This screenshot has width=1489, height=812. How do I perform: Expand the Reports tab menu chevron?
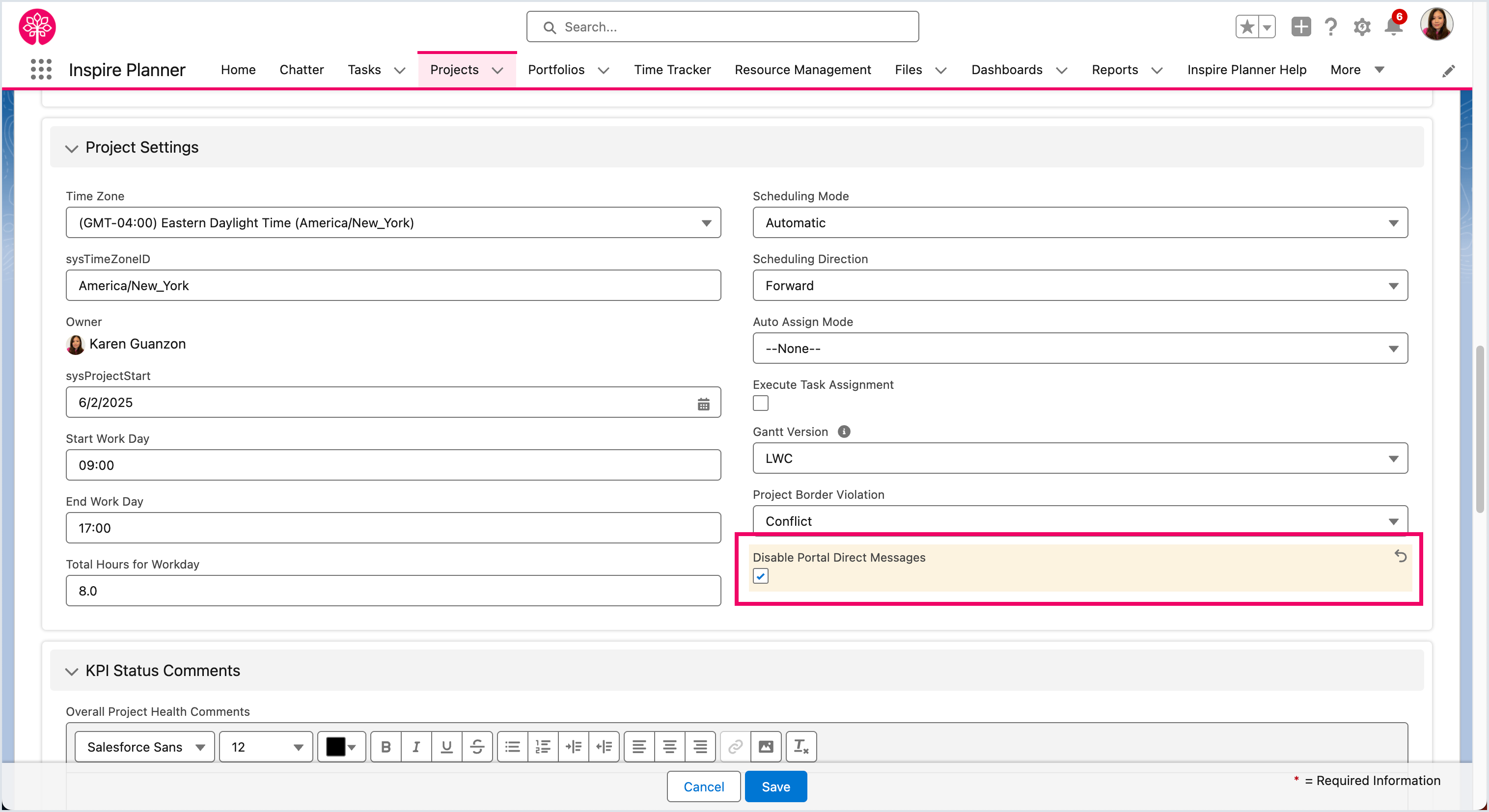[x=1157, y=71]
